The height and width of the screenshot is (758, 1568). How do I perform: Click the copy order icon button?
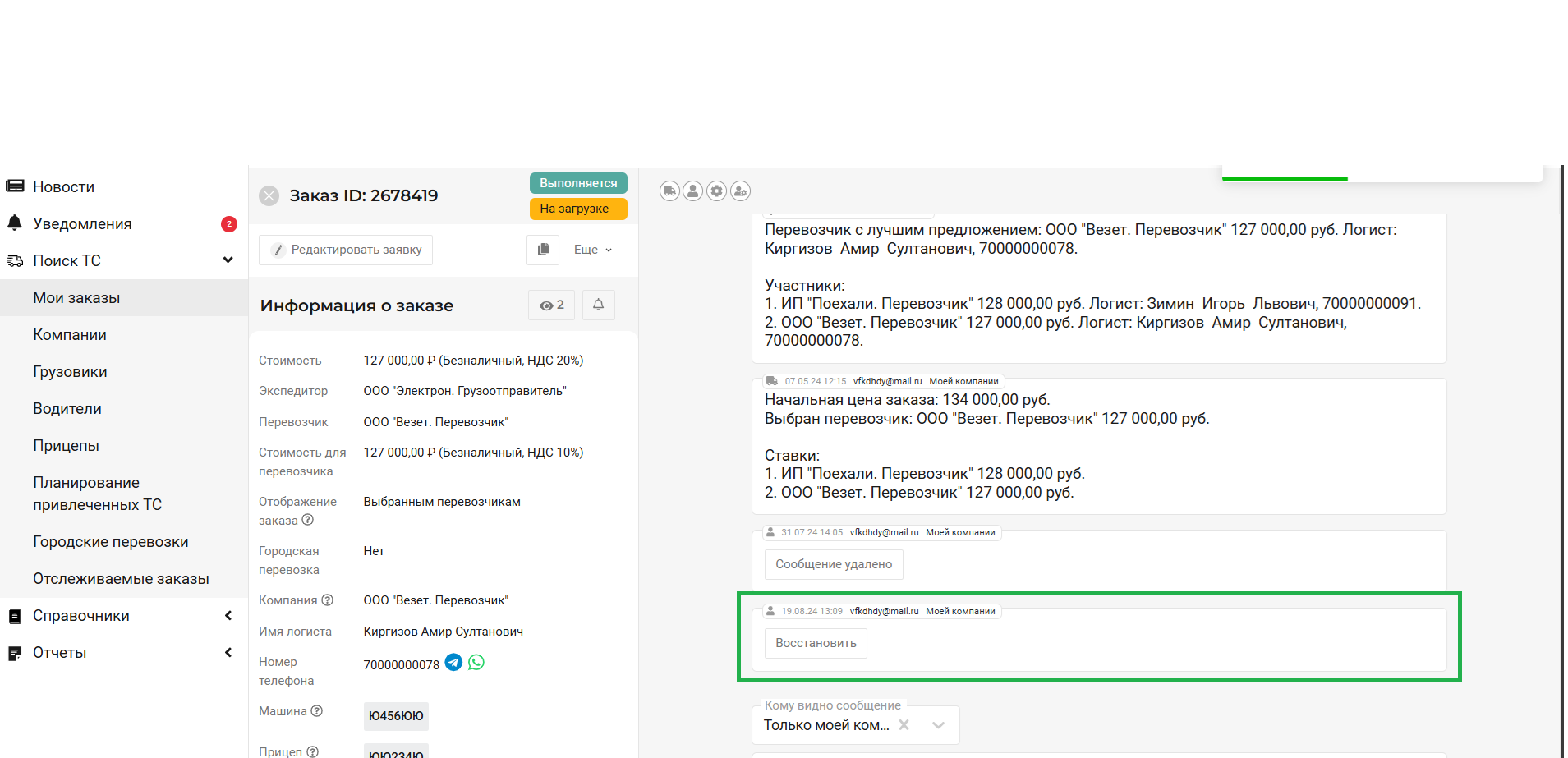[x=543, y=250]
